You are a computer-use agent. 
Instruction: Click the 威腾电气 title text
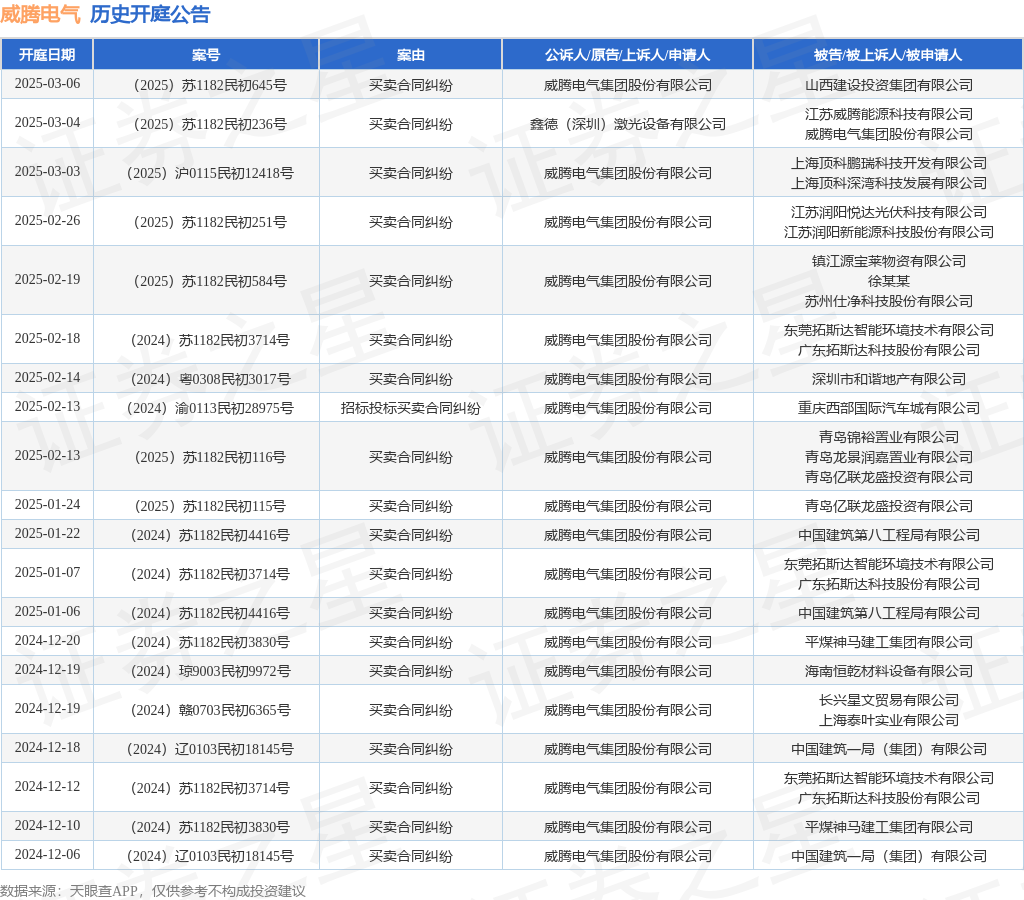tap(40, 14)
